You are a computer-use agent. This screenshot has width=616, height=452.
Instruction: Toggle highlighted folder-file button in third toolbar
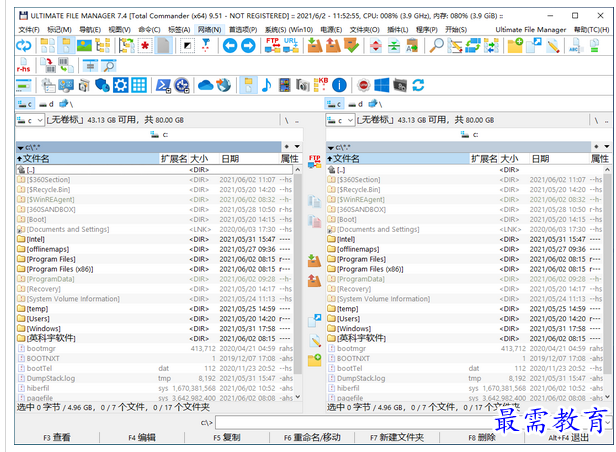[248, 85]
